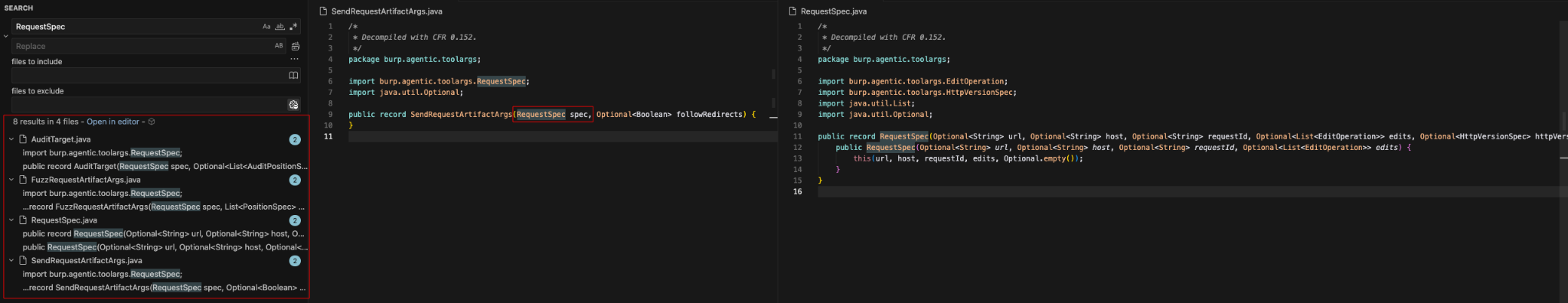Collapse RequestSpec.java results group chevron
Viewport: 1568px width, 303px height.
coord(11,220)
